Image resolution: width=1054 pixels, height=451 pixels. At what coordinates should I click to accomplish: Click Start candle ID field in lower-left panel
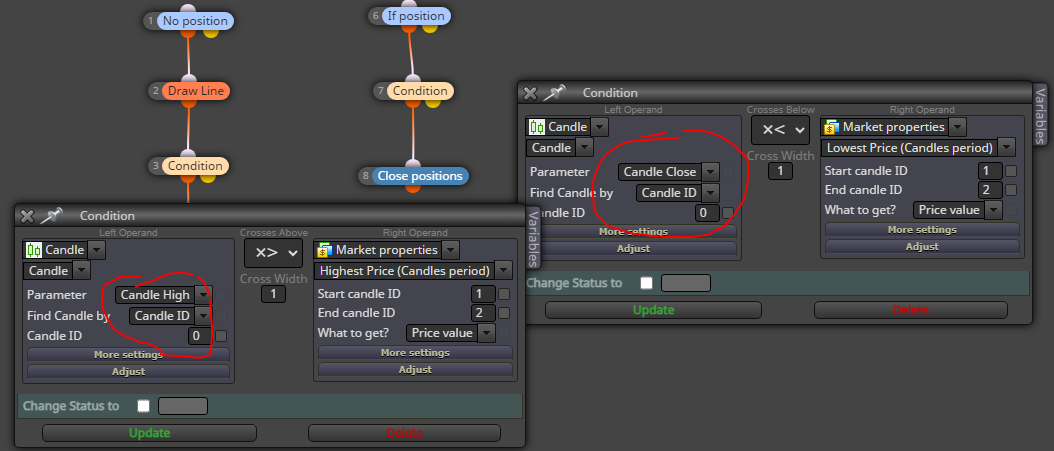[x=484, y=294]
